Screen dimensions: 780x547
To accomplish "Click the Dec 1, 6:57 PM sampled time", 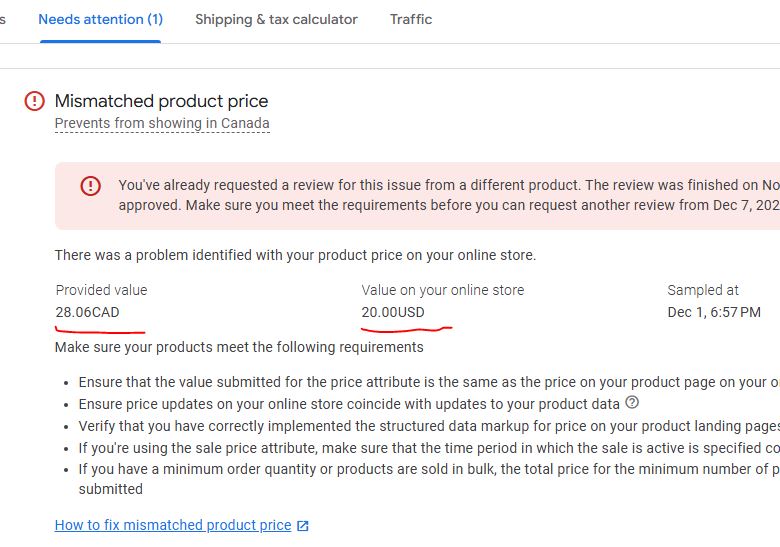I will point(714,312).
